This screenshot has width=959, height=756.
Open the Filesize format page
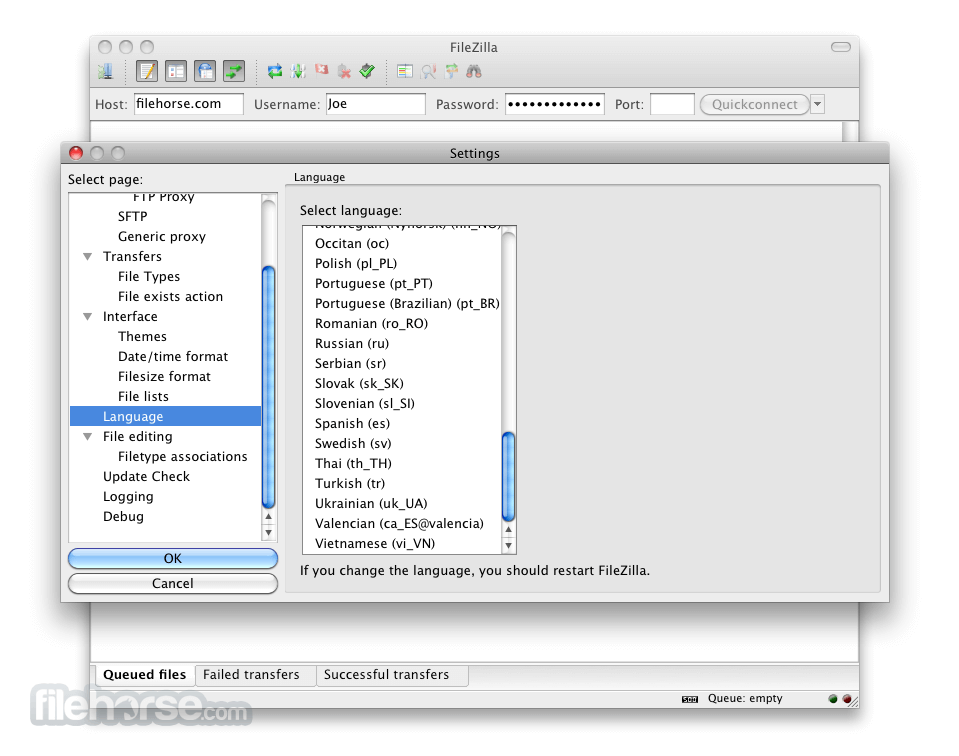coord(165,377)
